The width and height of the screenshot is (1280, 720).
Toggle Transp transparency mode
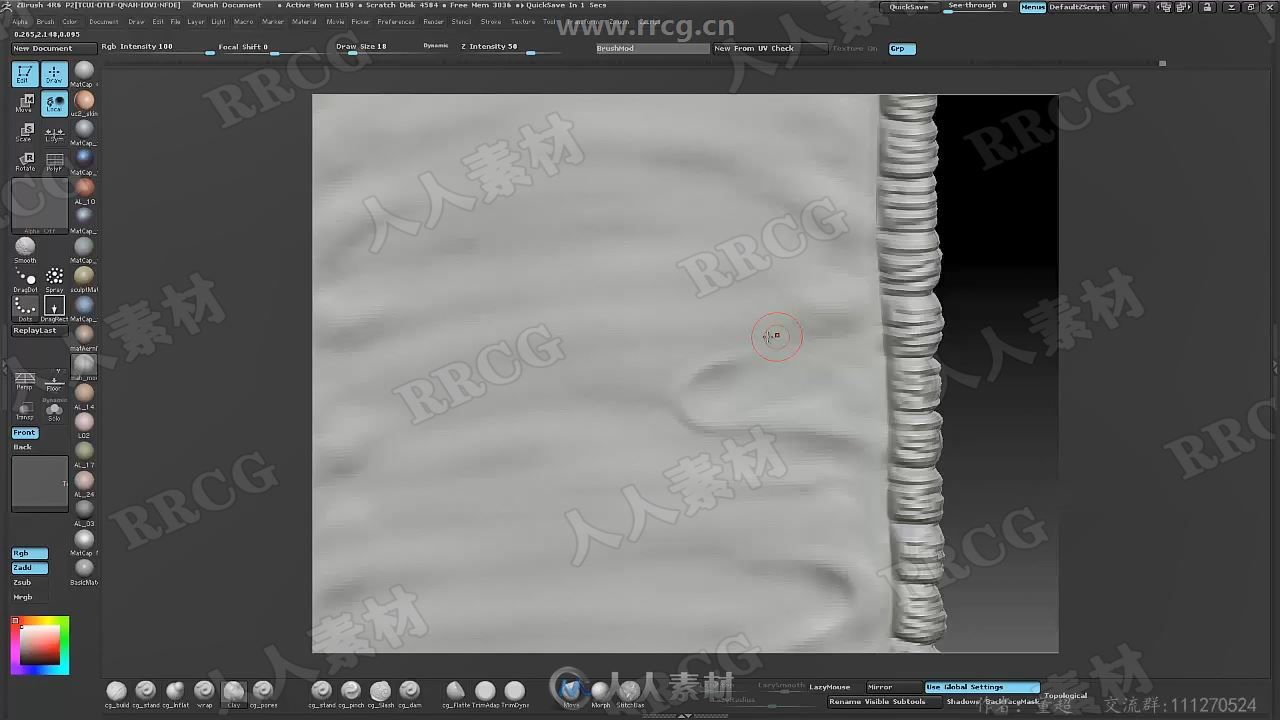[25, 410]
